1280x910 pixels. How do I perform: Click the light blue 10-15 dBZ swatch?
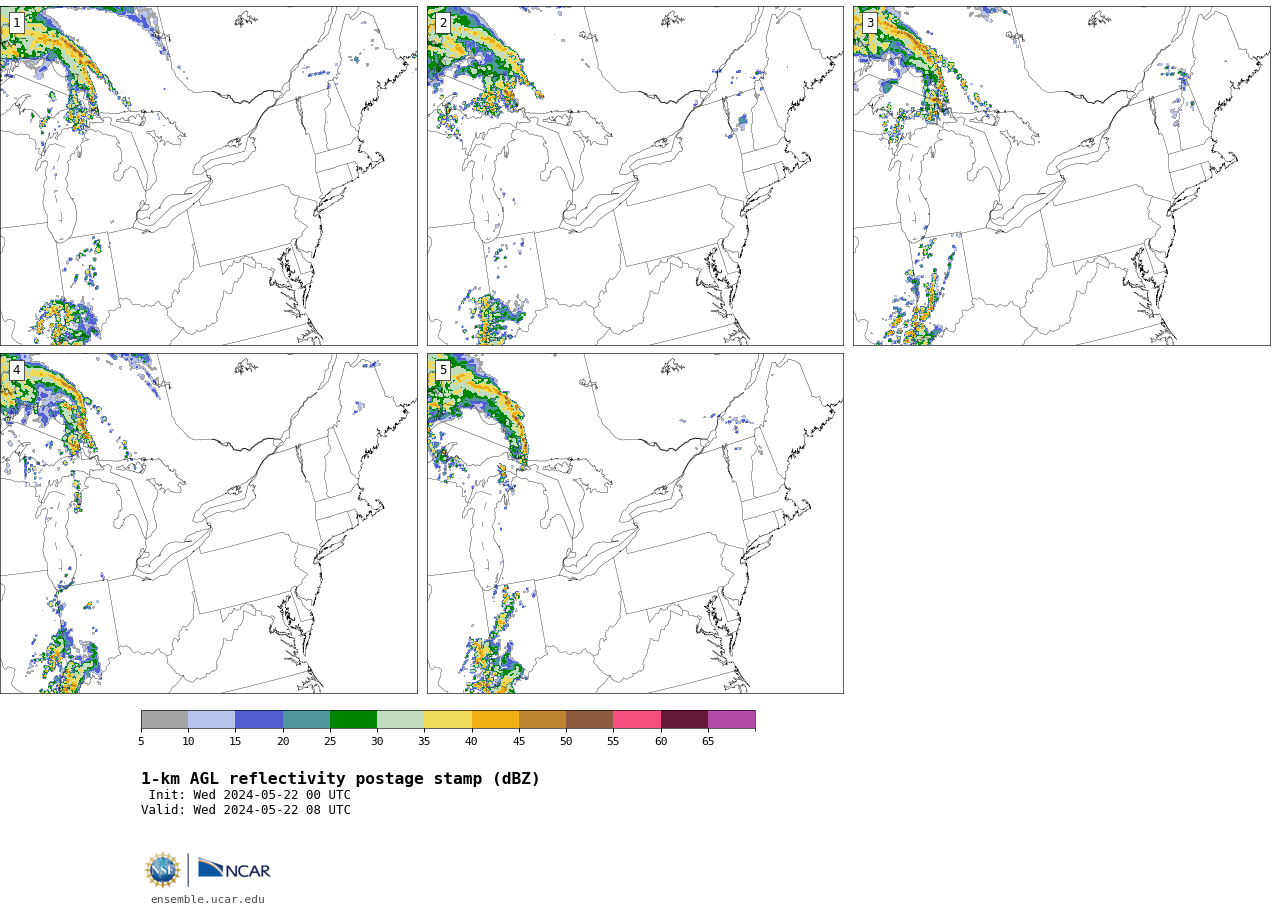coord(212,720)
